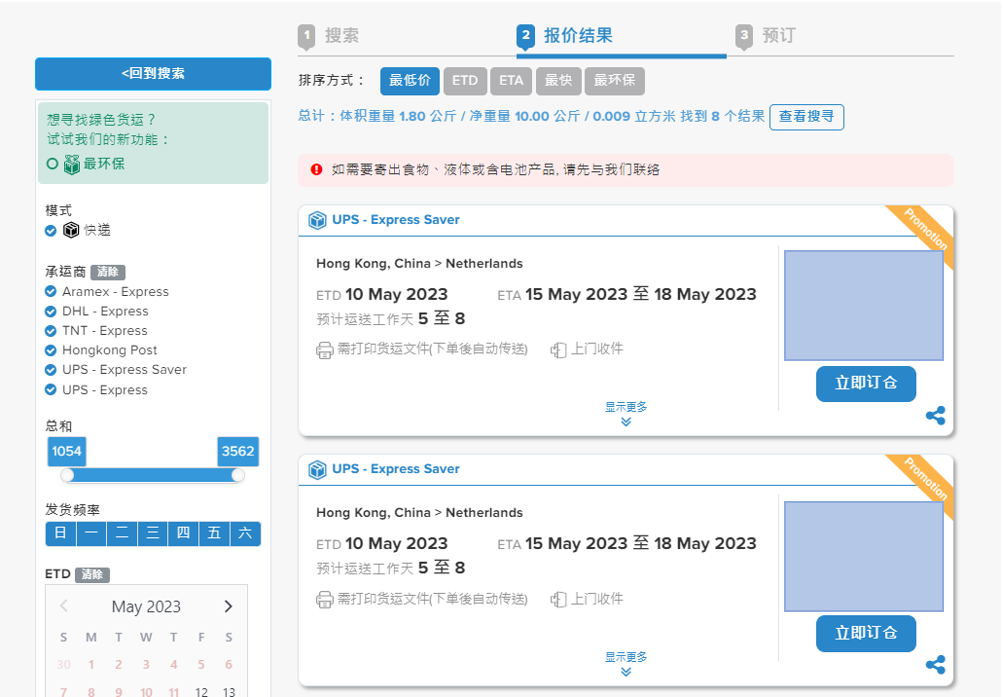Toggle Sunday 日 shipping frequency
The width and height of the screenshot is (1003, 697).
tap(61, 533)
